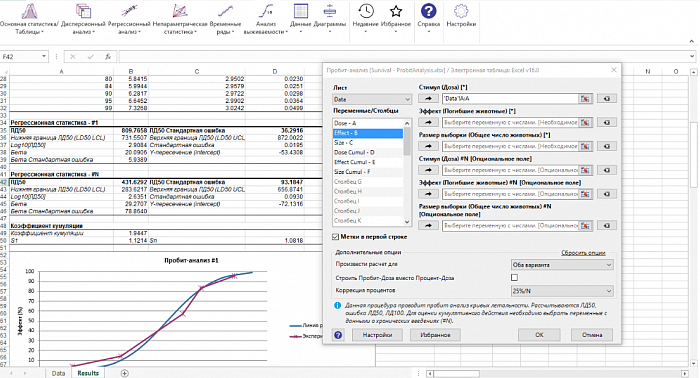Click the Настройки button in dialog

click(x=377, y=335)
